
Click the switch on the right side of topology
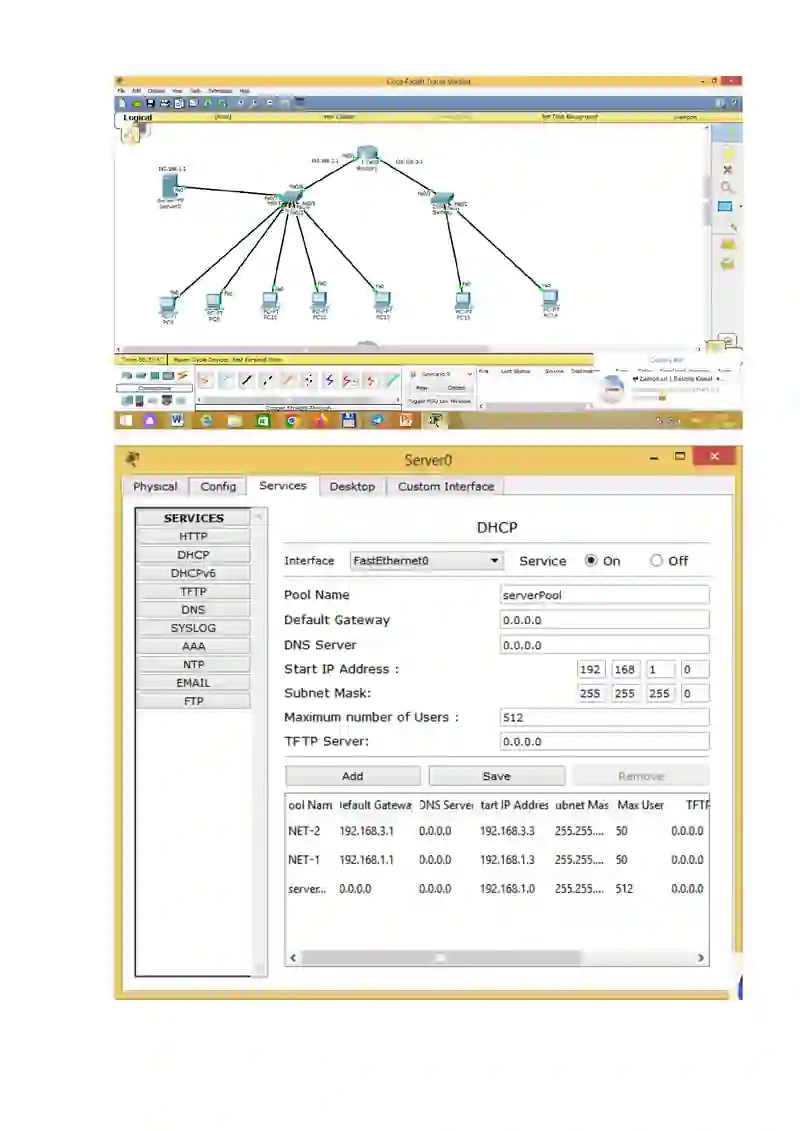[x=442, y=199]
